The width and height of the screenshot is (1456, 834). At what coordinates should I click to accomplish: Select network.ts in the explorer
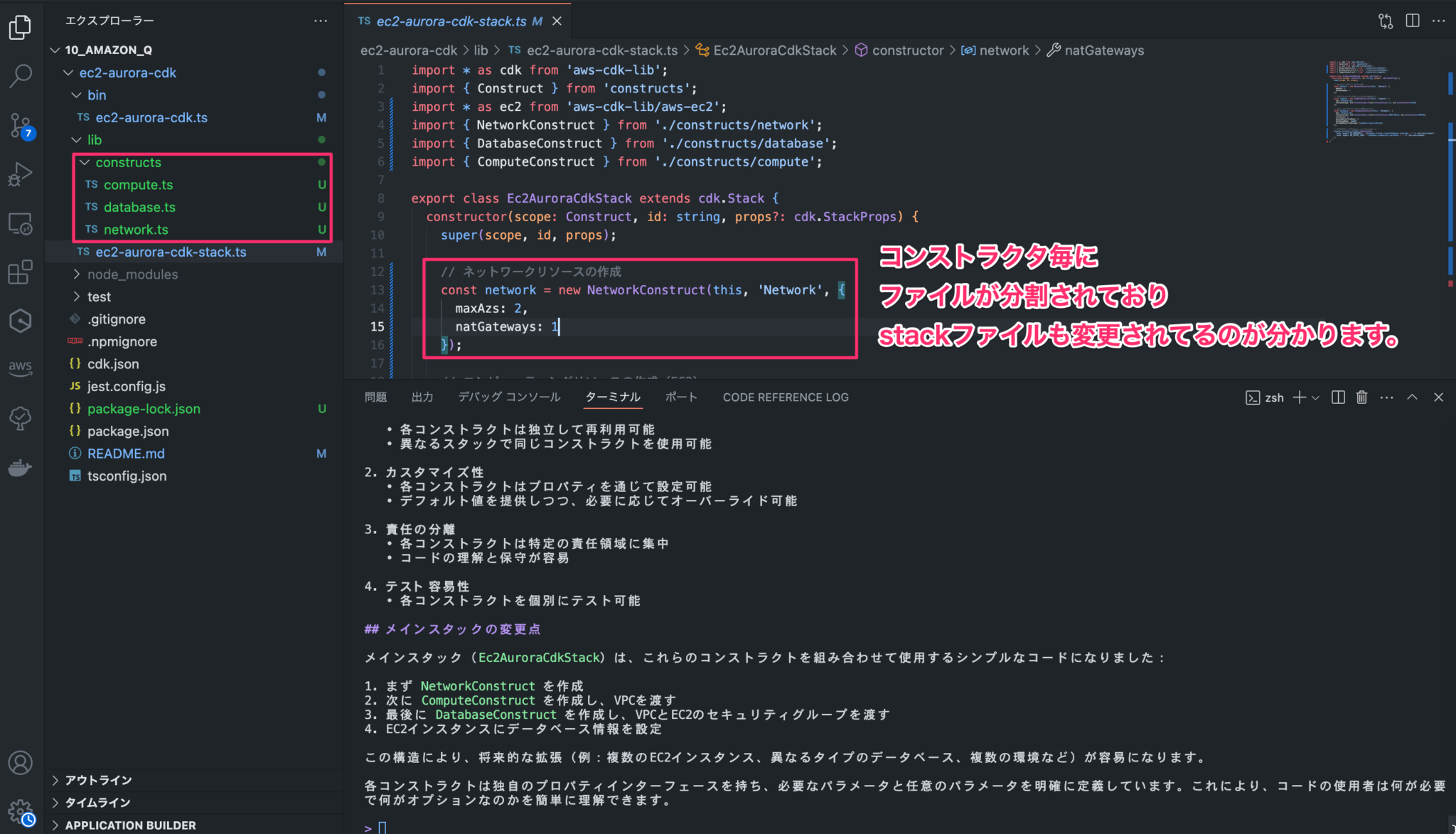pos(136,229)
